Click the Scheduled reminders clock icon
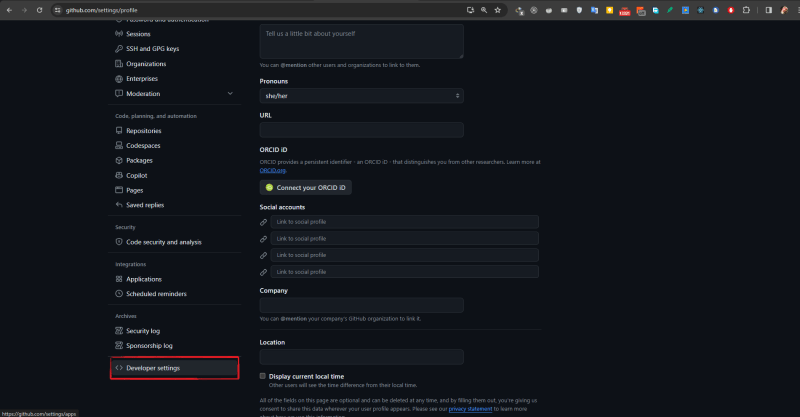Viewport: 800px width, 417px height. pos(119,293)
